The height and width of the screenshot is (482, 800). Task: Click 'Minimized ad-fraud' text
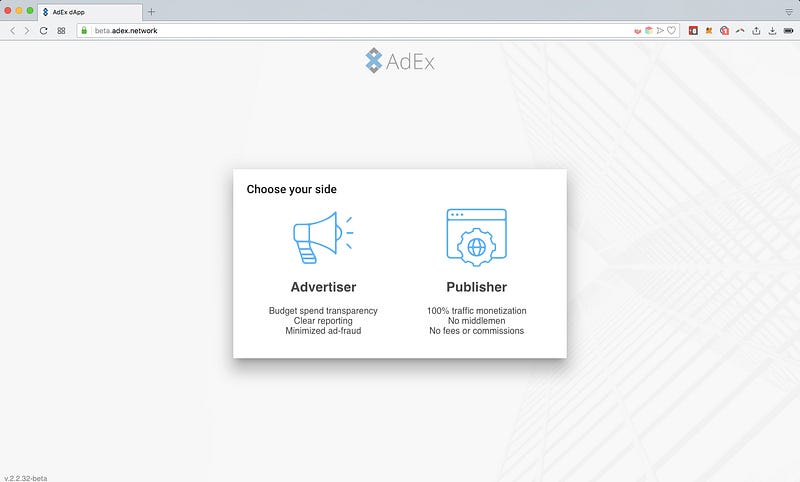pyautogui.click(x=323, y=331)
